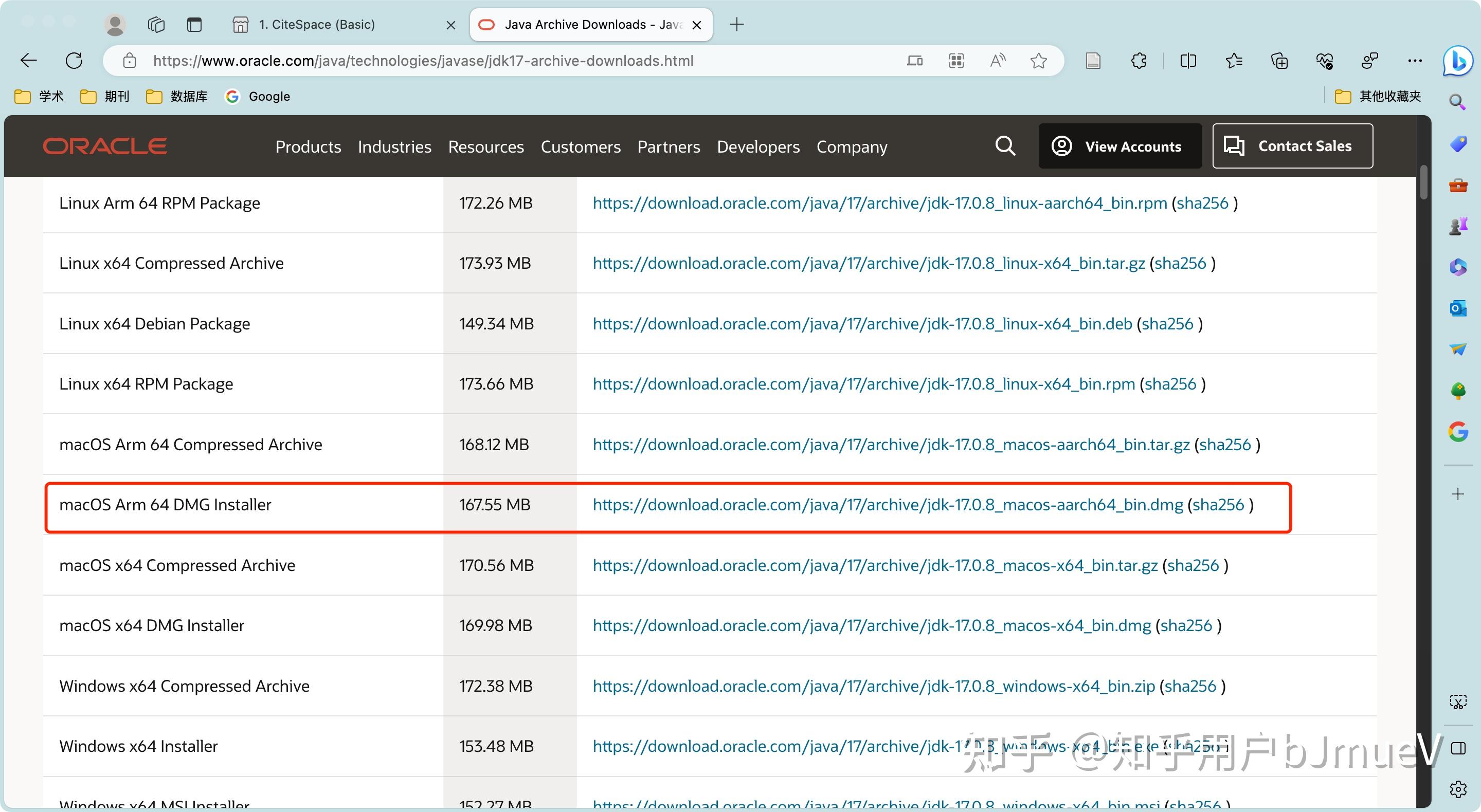The height and width of the screenshot is (812, 1481).
Task: Open browser Extensions puzzle icon
Action: (x=1139, y=61)
